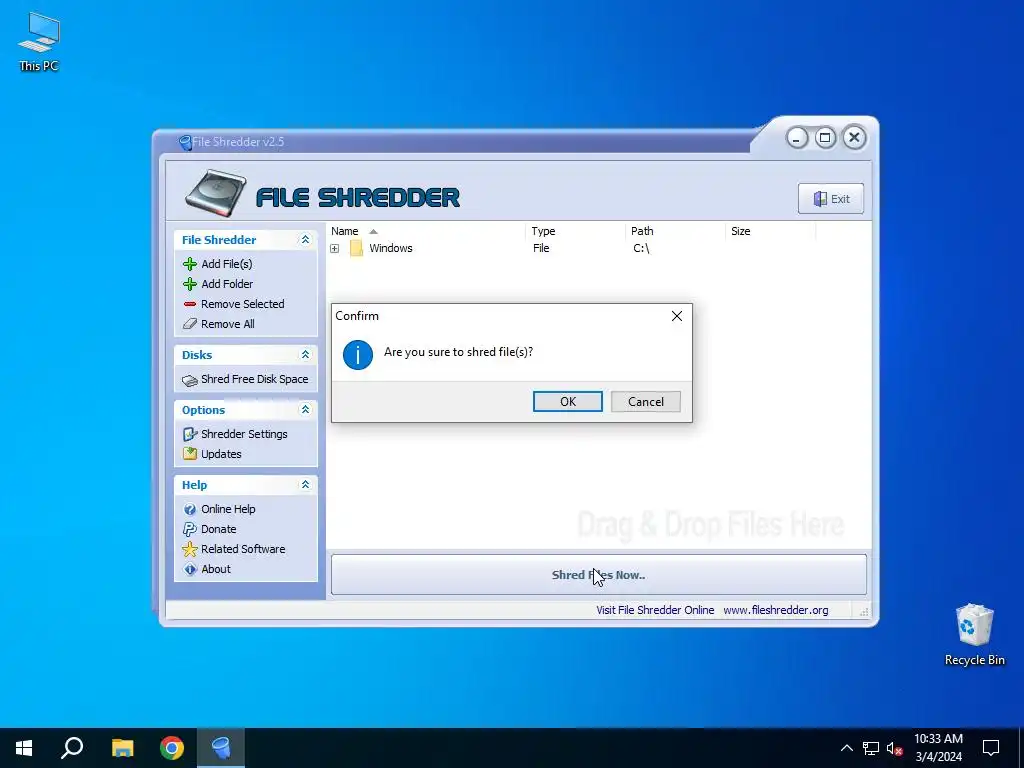
Task: Show hidden system tray icons
Action: point(846,748)
